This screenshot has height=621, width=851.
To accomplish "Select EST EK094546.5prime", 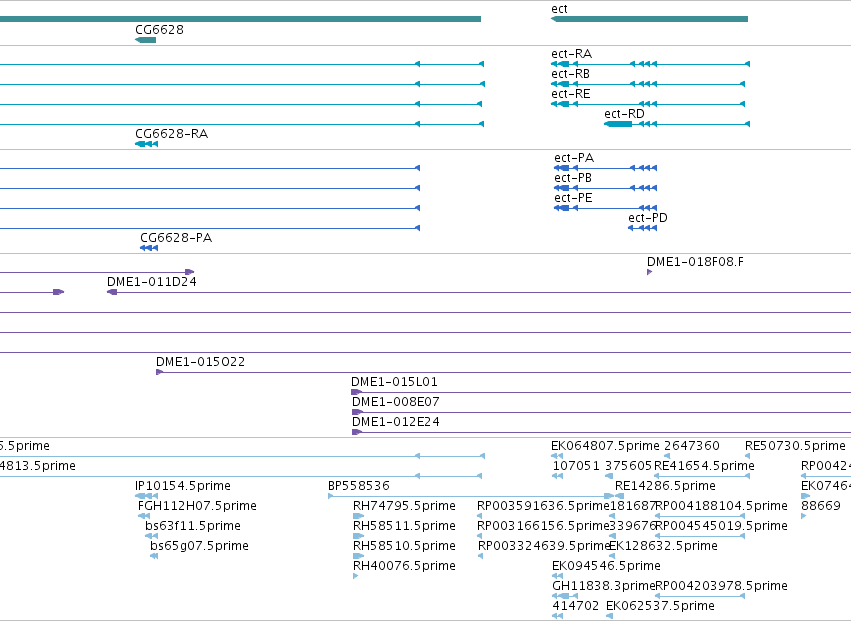I will [x=557, y=576].
